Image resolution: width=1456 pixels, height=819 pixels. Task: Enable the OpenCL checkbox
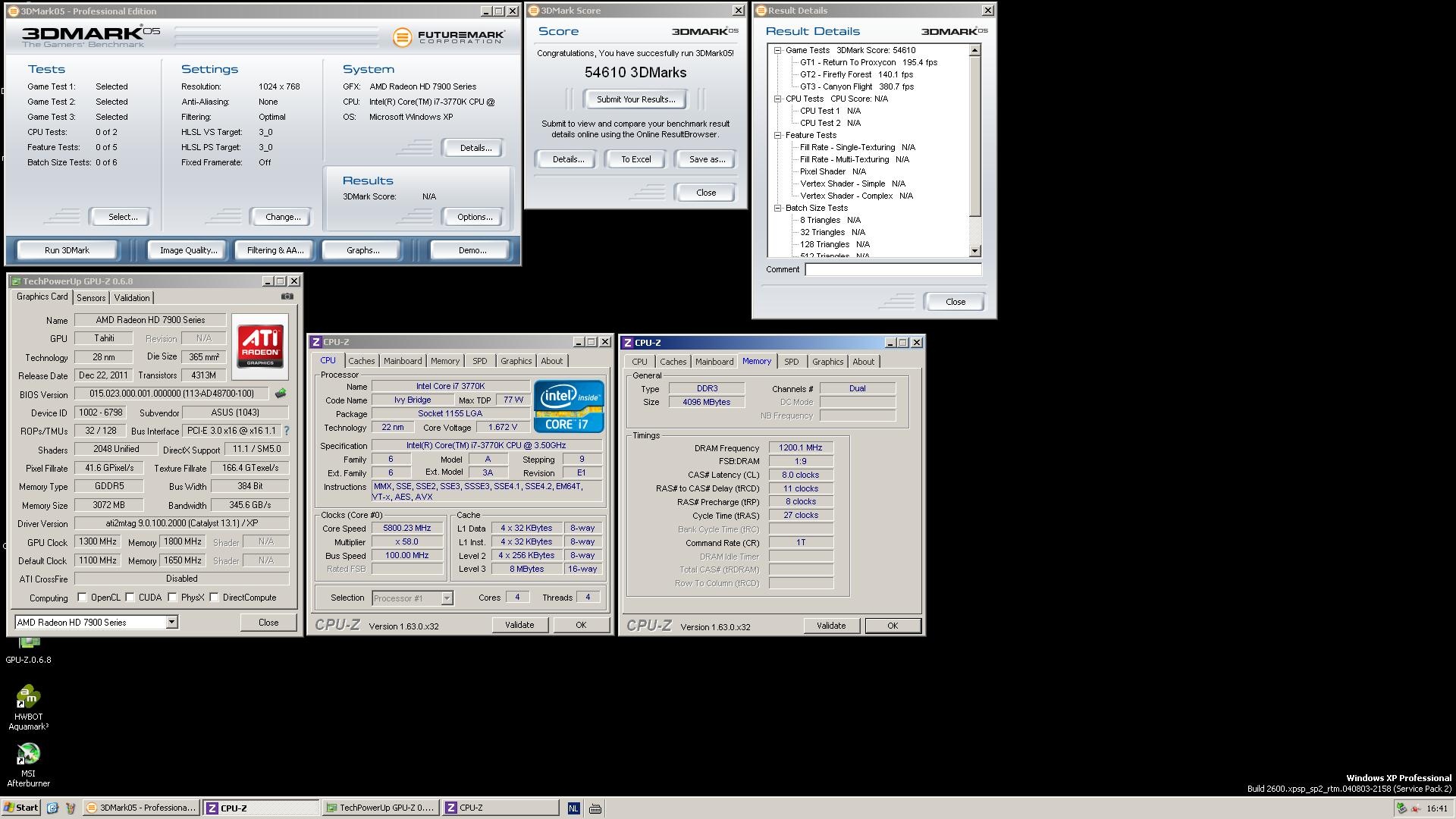point(82,598)
